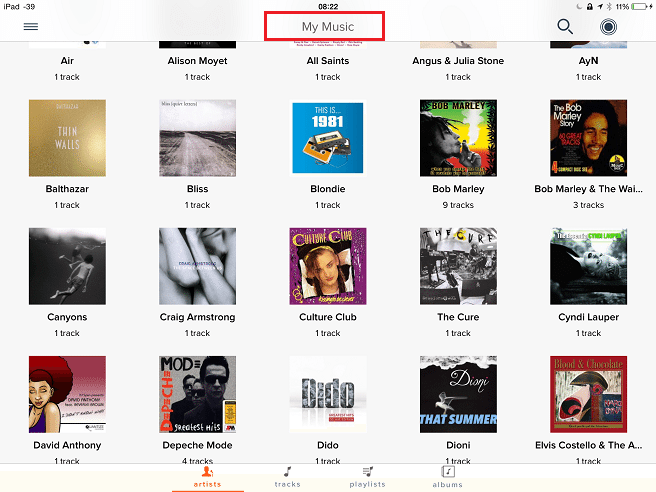The image size is (656, 492).
Task: Open Elvis Costello Blood & Chocolate cover
Action: click(588, 394)
